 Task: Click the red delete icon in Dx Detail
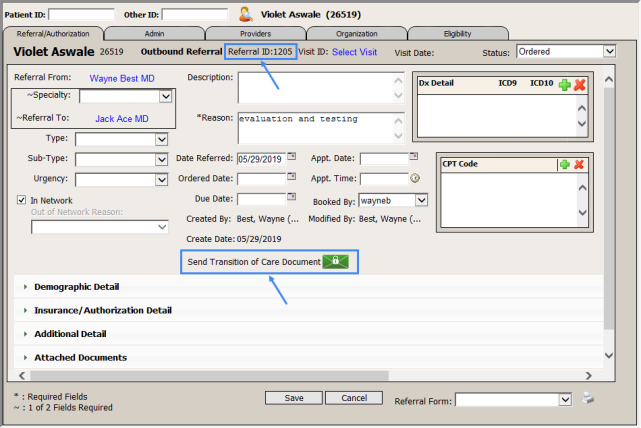coord(580,86)
